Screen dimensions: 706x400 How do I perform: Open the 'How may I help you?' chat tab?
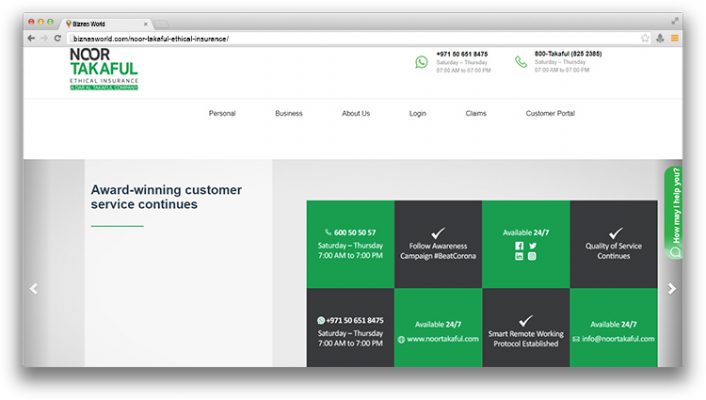(x=674, y=212)
